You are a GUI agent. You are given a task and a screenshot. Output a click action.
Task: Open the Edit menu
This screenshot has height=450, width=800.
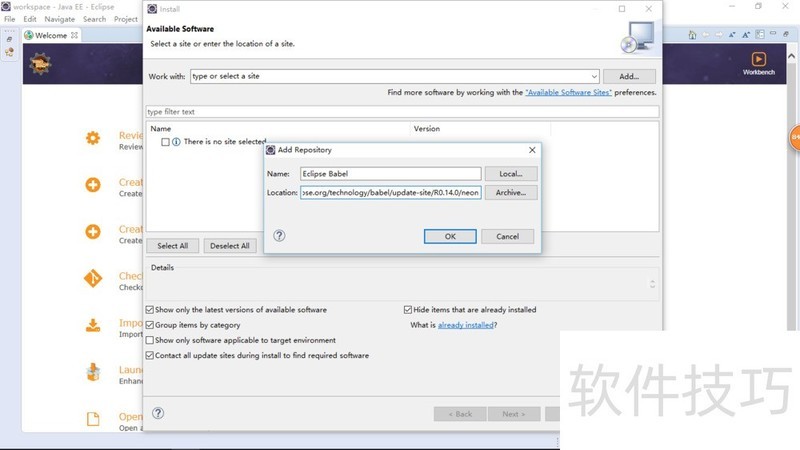[x=30, y=19]
